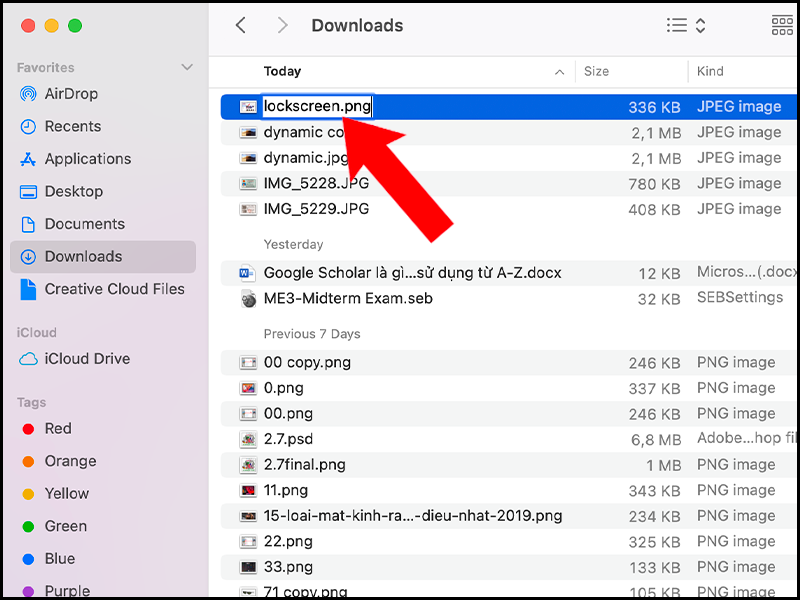Collapse the Favorites sidebar section

186,68
